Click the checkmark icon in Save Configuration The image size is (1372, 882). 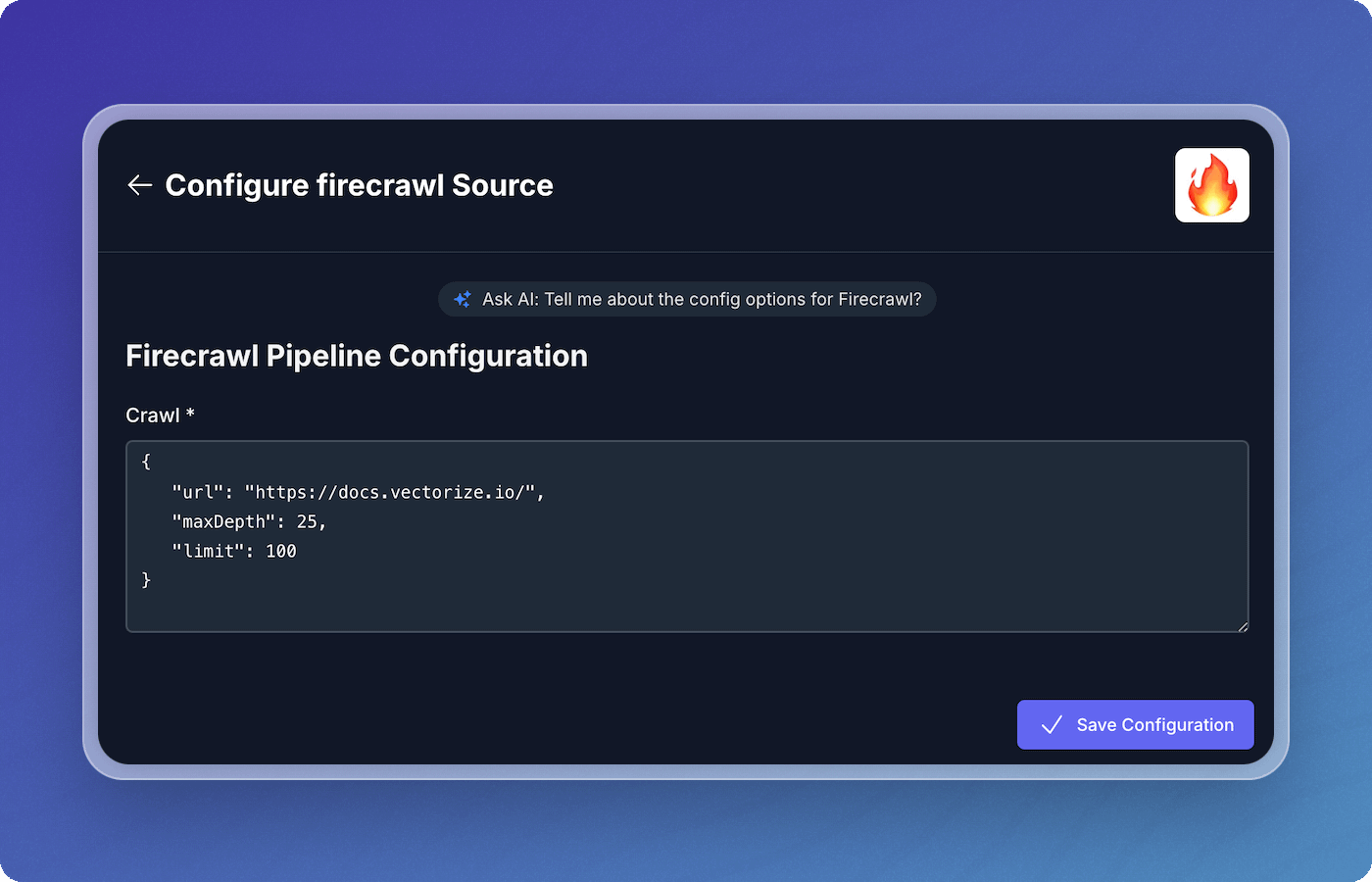tap(1052, 725)
